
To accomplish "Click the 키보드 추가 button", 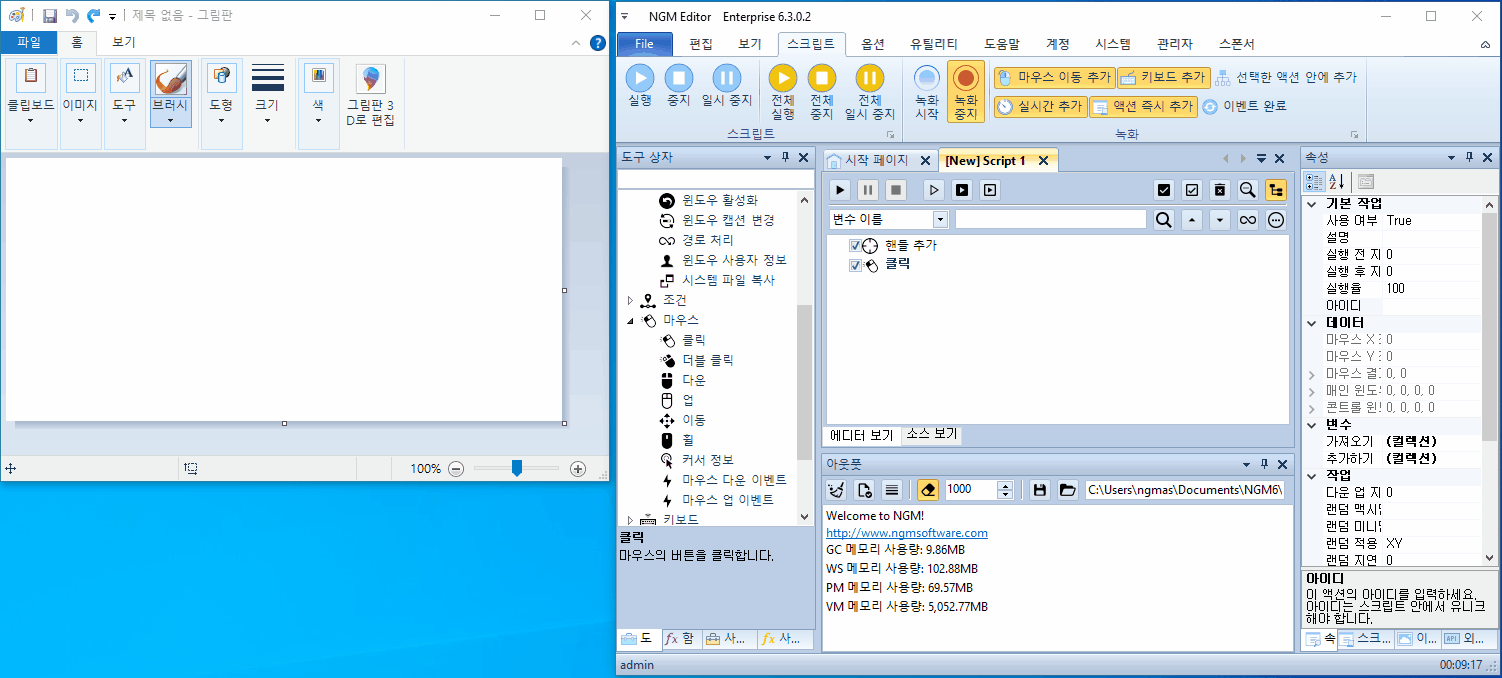I will point(1164,77).
